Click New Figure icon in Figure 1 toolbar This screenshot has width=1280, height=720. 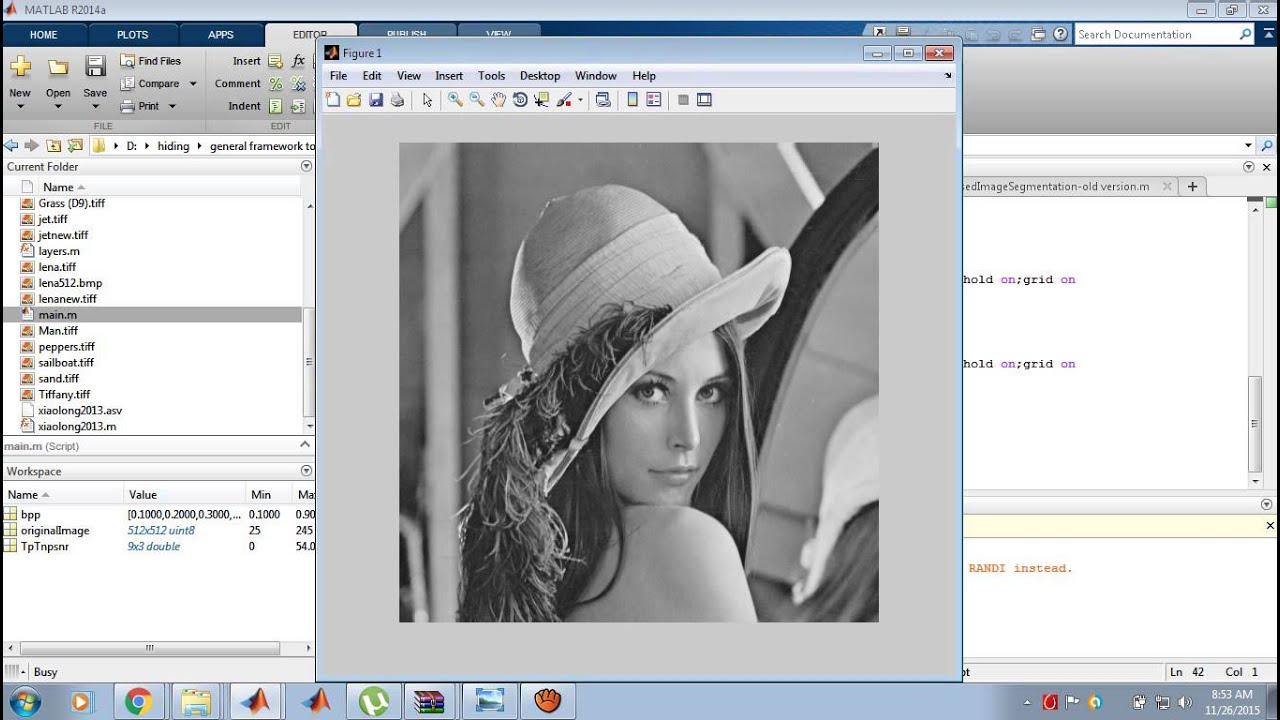[333, 100]
